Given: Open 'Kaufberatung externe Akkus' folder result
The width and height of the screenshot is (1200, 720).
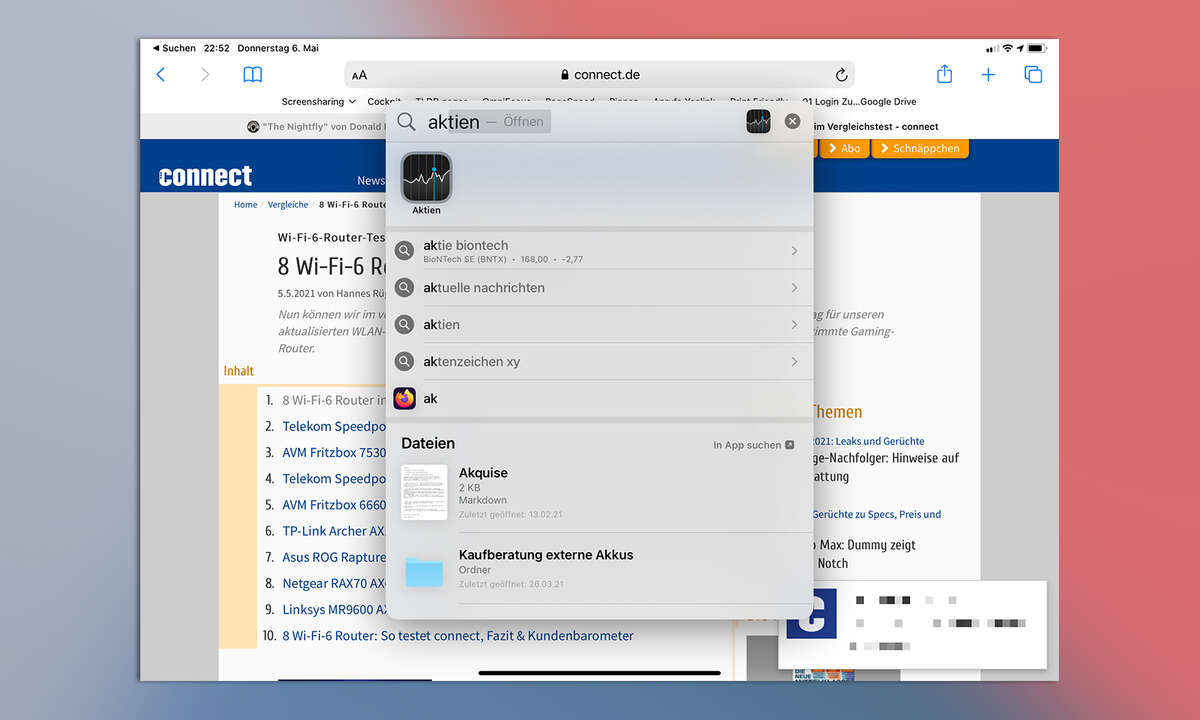Looking at the screenshot, I should point(600,569).
